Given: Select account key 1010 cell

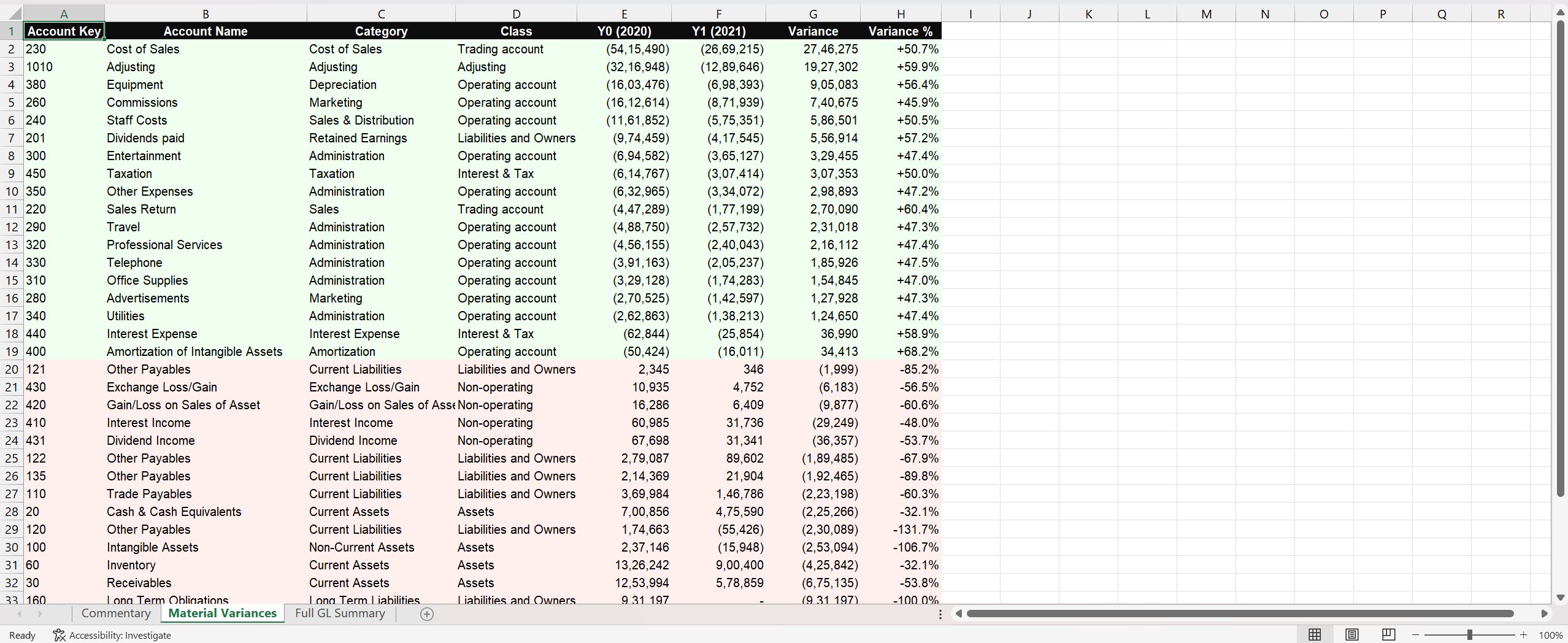Looking at the screenshot, I should [64, 67].
